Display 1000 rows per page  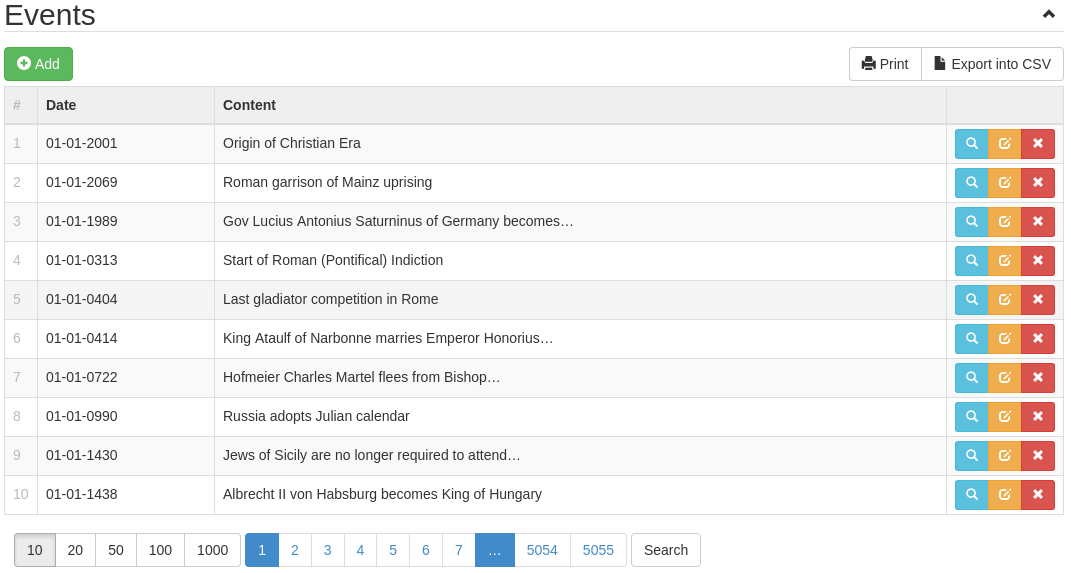pyautogui.click(x=212, y=550)
